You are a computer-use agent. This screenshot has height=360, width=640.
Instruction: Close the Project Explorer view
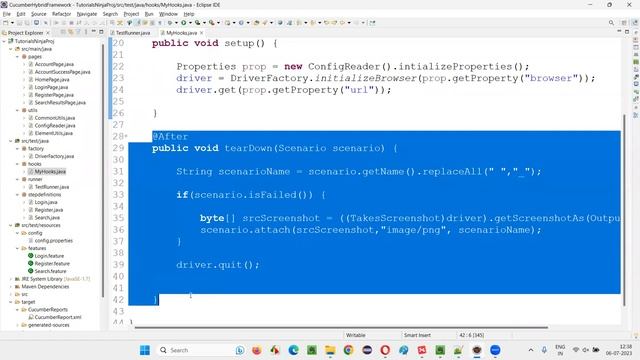click(x=48, y=33)
